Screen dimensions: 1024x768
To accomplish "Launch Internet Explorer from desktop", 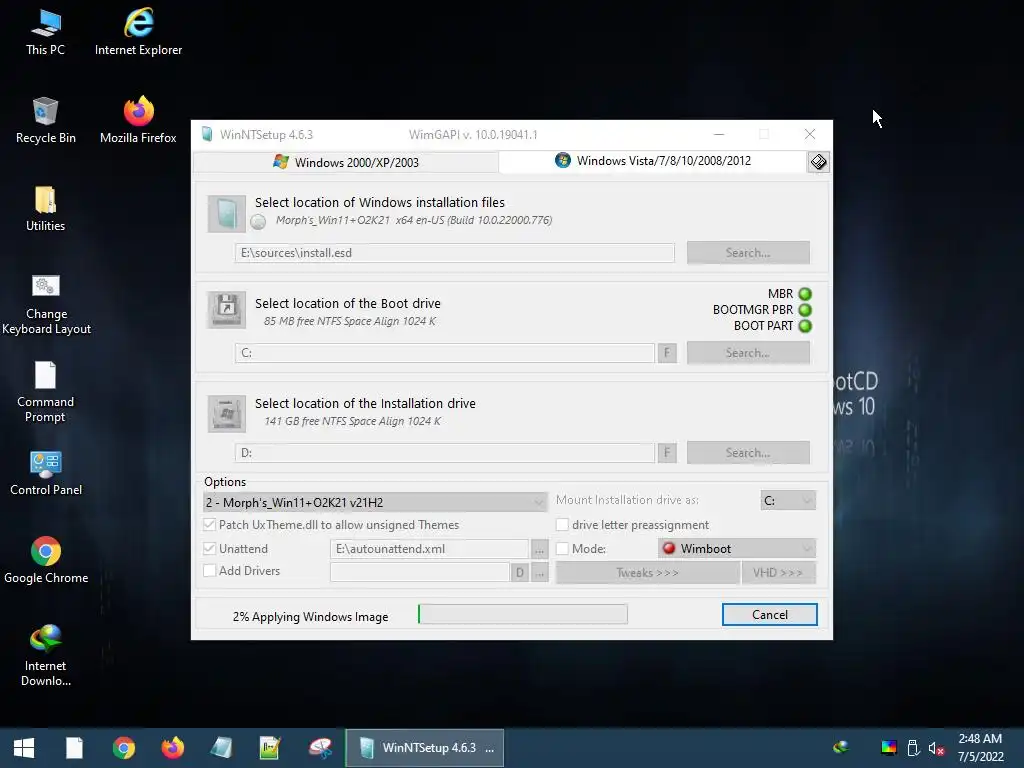I will (138, 33).
